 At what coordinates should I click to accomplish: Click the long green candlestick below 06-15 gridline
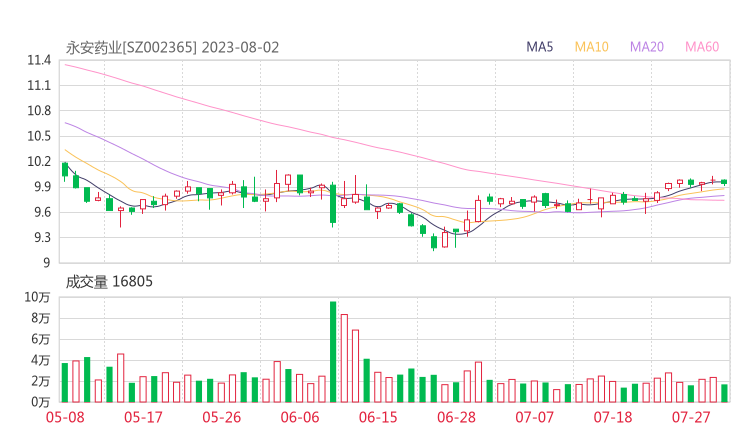333,204
